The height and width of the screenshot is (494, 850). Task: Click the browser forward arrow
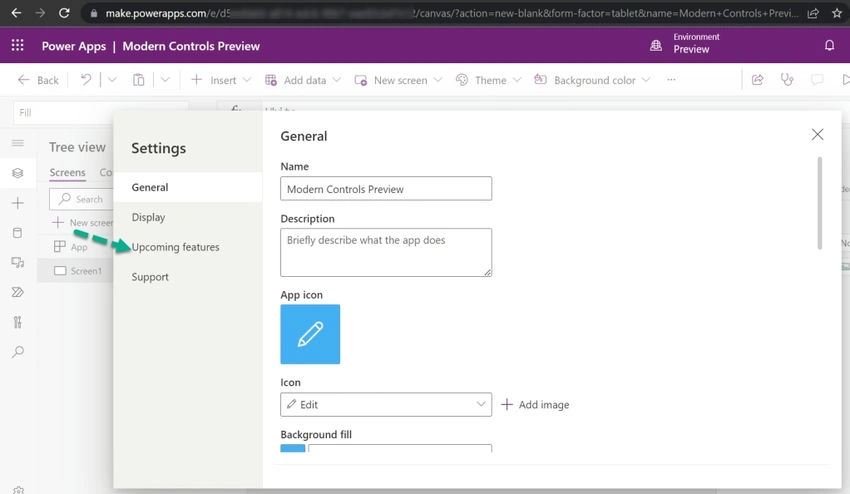(40, 13)
